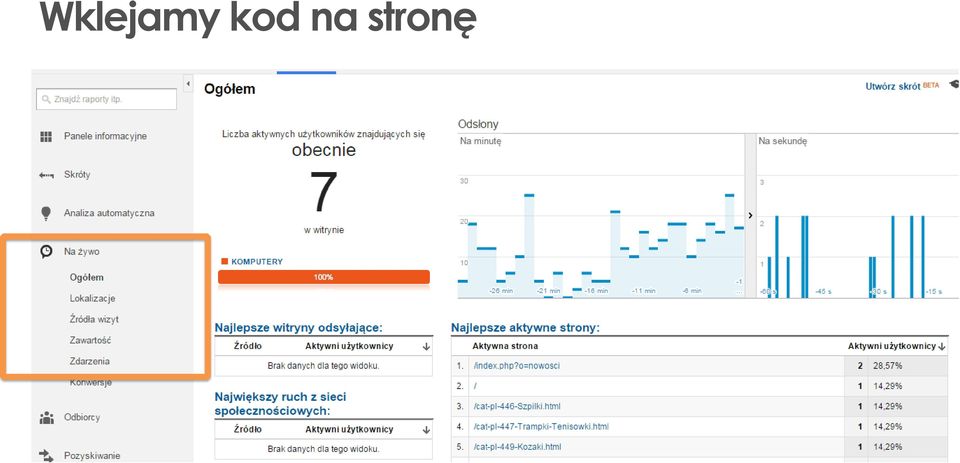Click Źródło header in social traffic table

[248, 429]
